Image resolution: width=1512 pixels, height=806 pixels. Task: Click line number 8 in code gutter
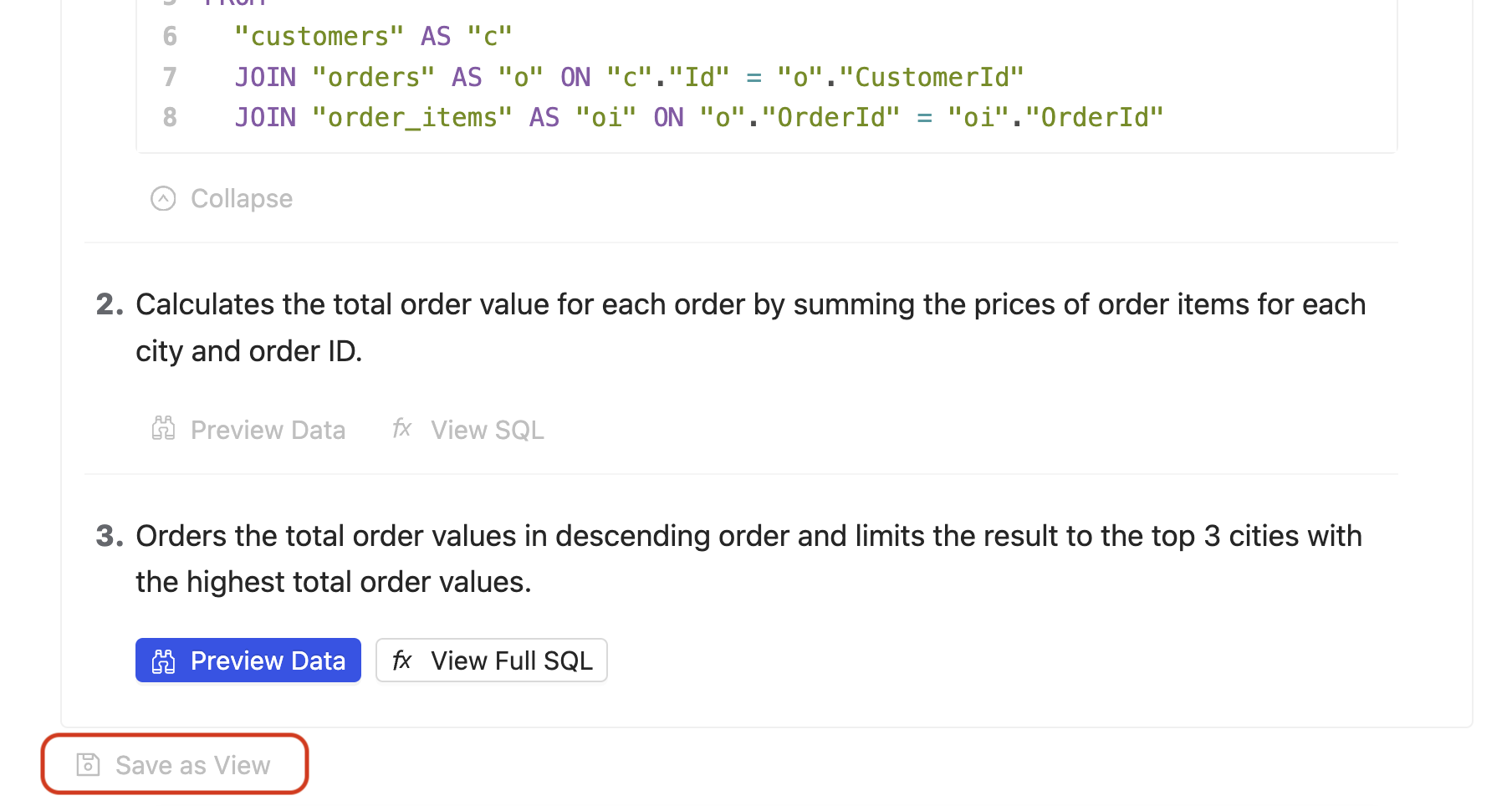point(170,117)
